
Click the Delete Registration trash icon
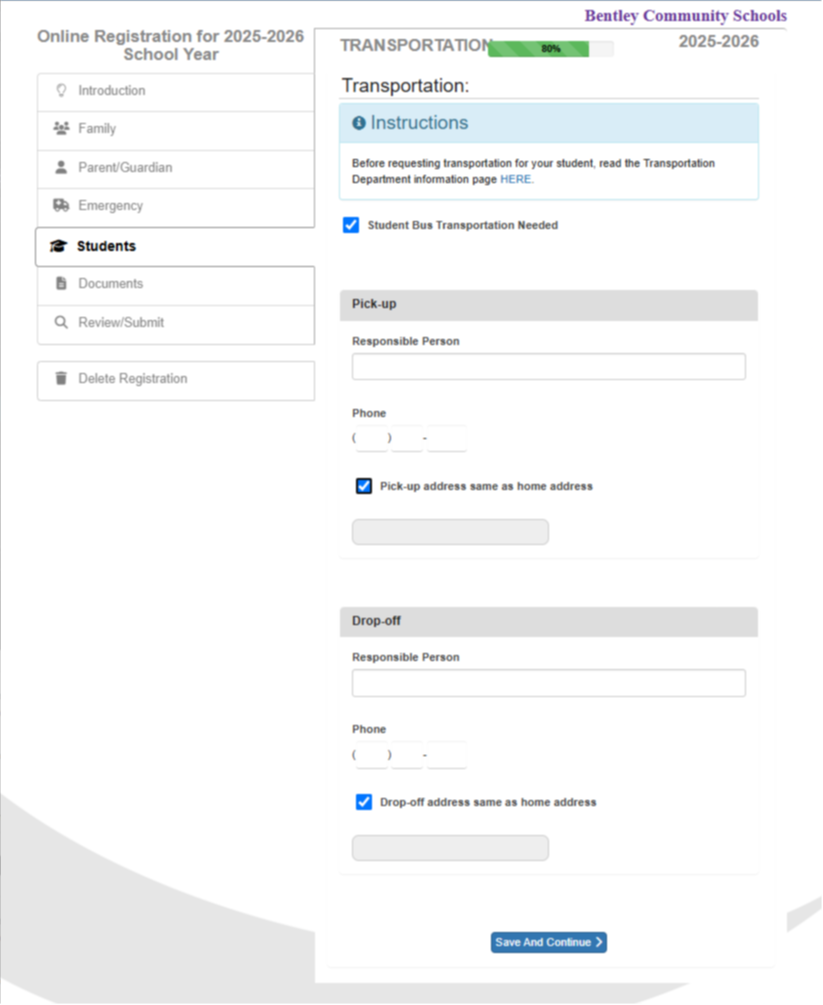tap(61, 378)
